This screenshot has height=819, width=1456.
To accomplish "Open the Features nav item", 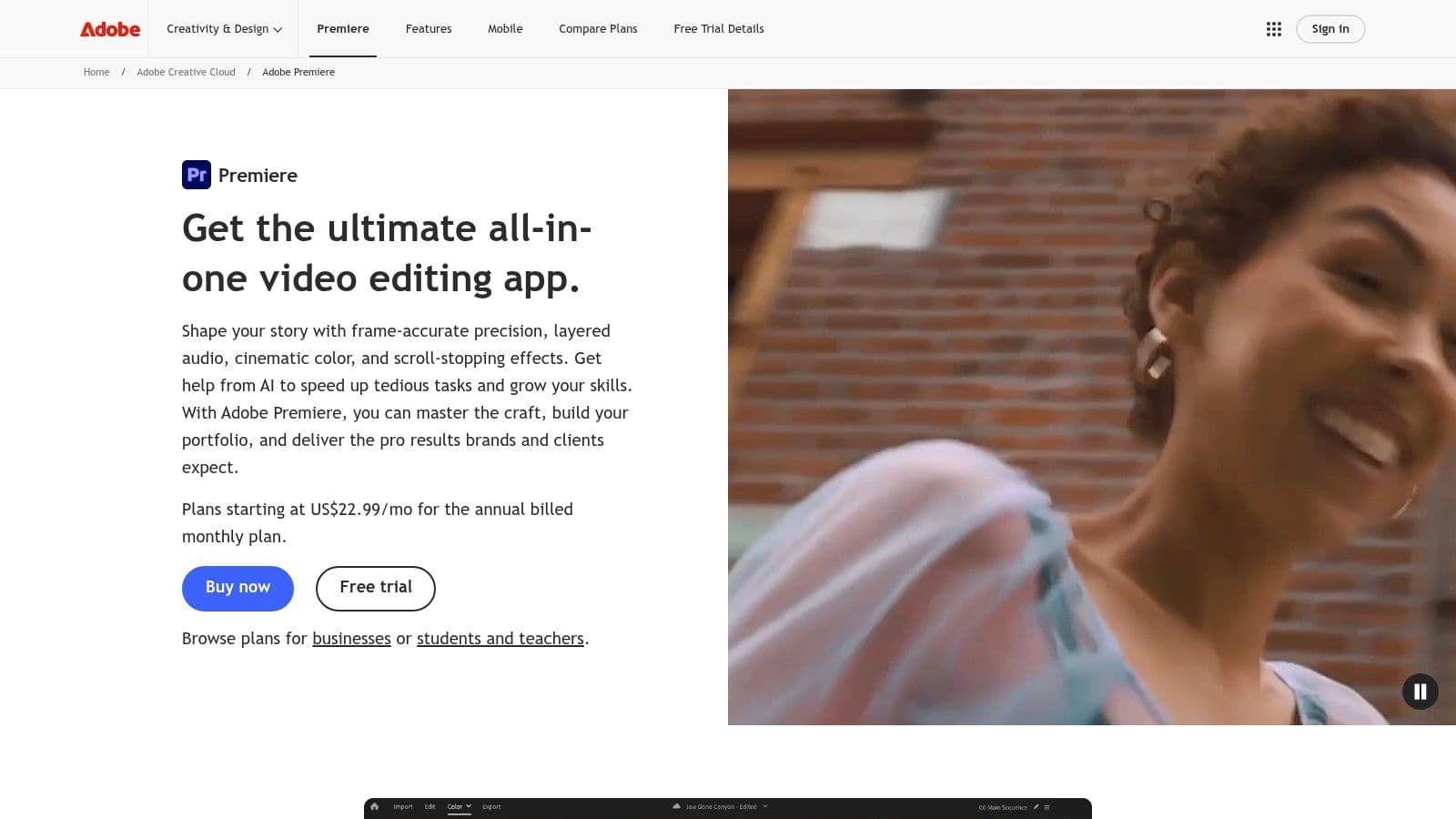I will pos(429,29).
